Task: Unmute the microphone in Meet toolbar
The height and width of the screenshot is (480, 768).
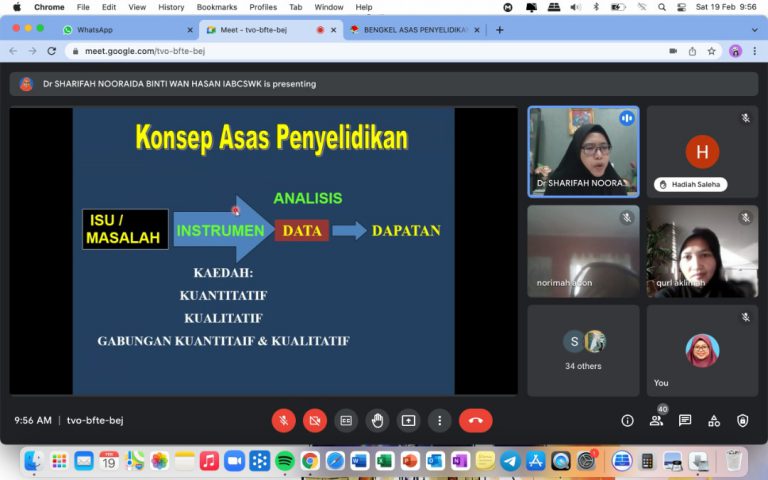Action: coord(284,421)
